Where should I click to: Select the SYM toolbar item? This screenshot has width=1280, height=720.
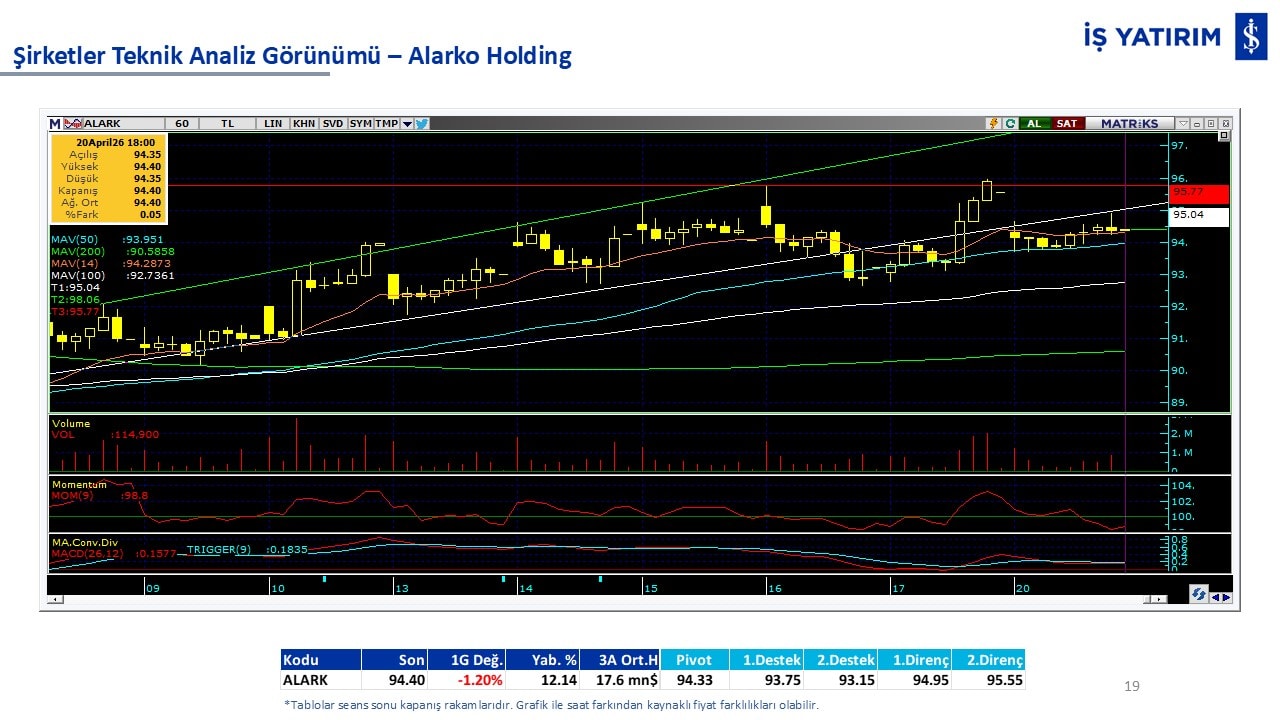(x=360, y=124)
